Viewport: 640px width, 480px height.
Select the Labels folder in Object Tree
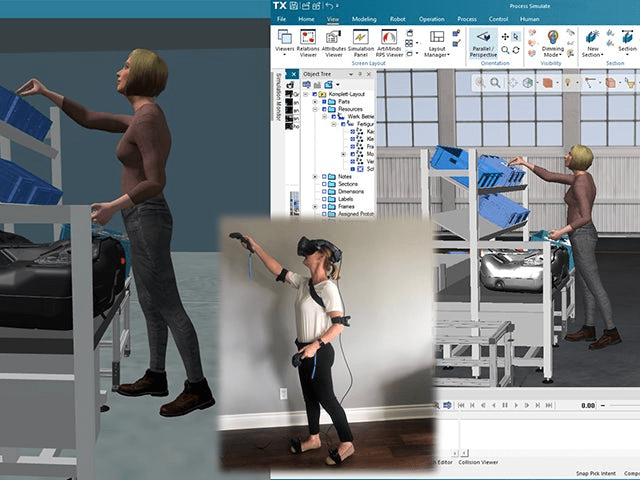(345, 199)
